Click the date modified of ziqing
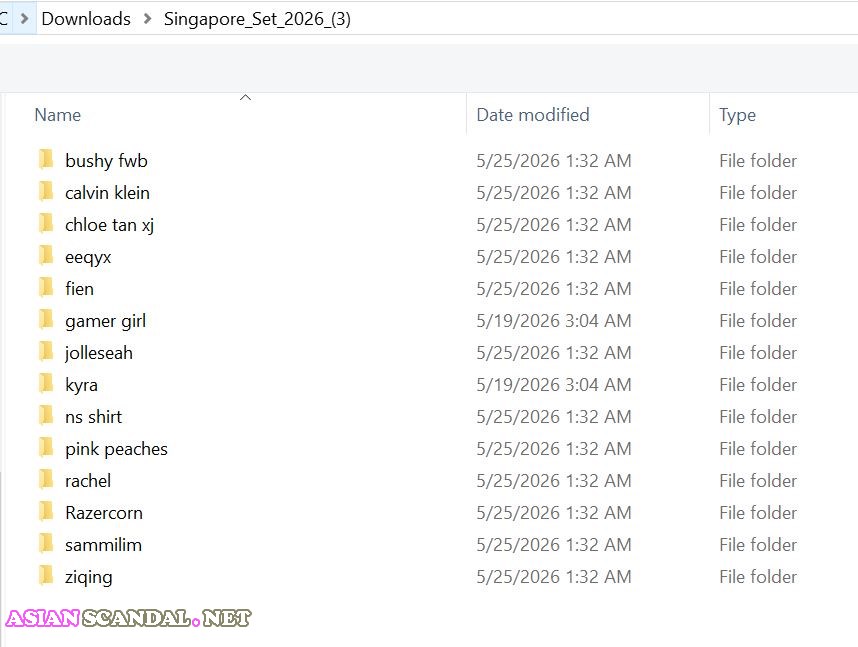858x647 pixels. (x=554, y=577)
